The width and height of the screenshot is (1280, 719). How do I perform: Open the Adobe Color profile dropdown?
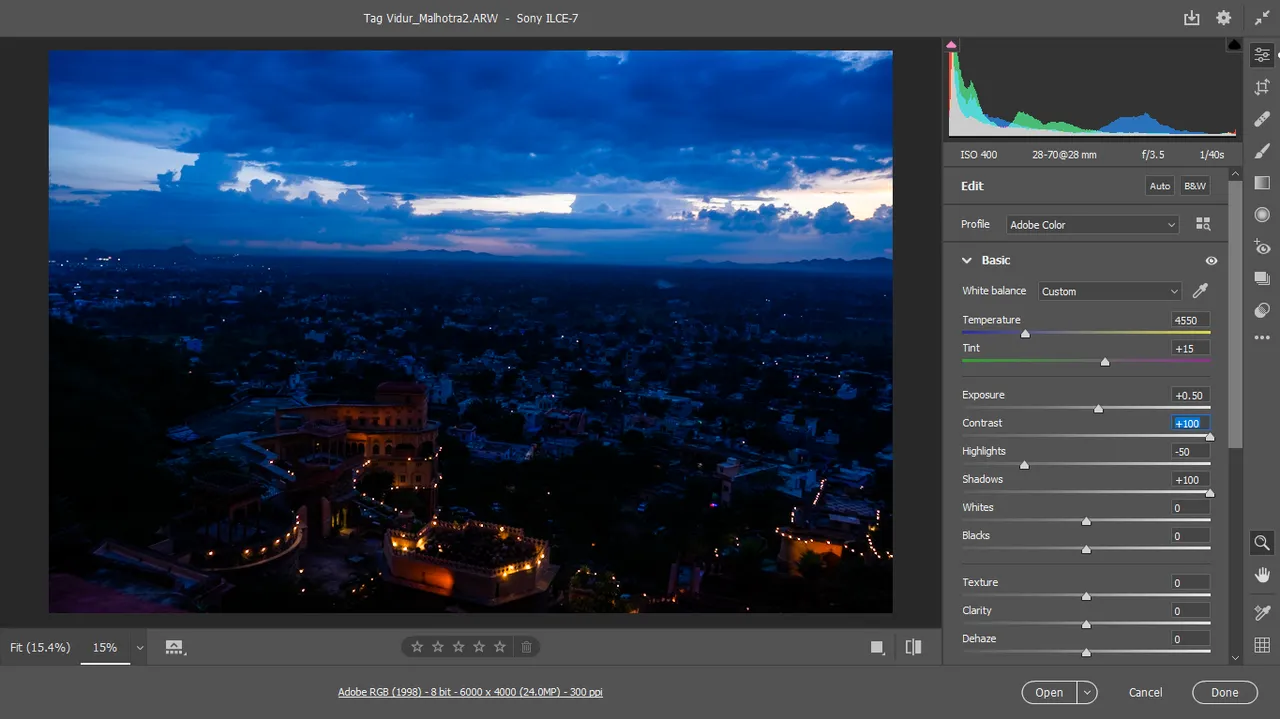pos(1092,225)
